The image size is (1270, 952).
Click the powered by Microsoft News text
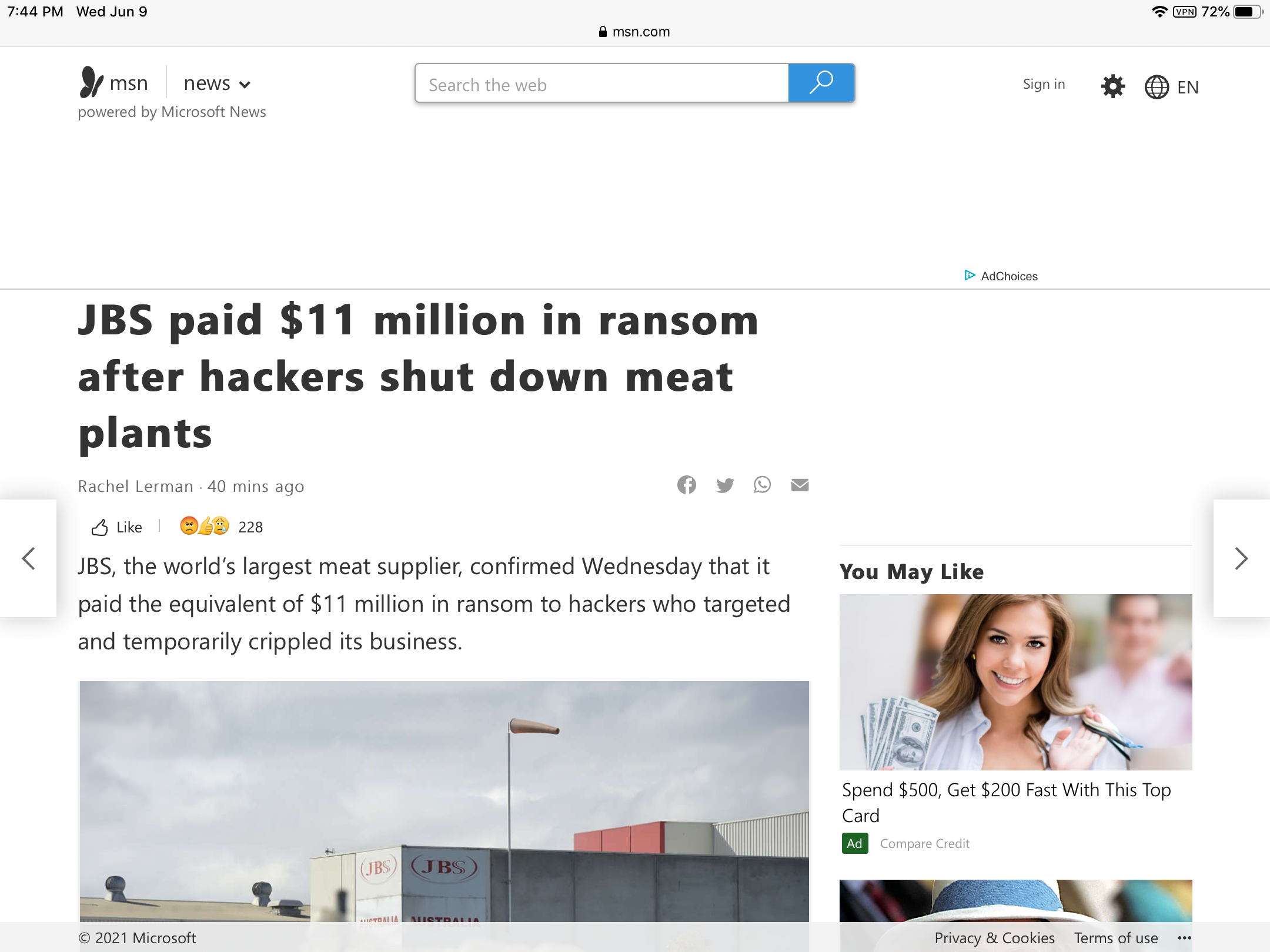[x=172, y=112]
